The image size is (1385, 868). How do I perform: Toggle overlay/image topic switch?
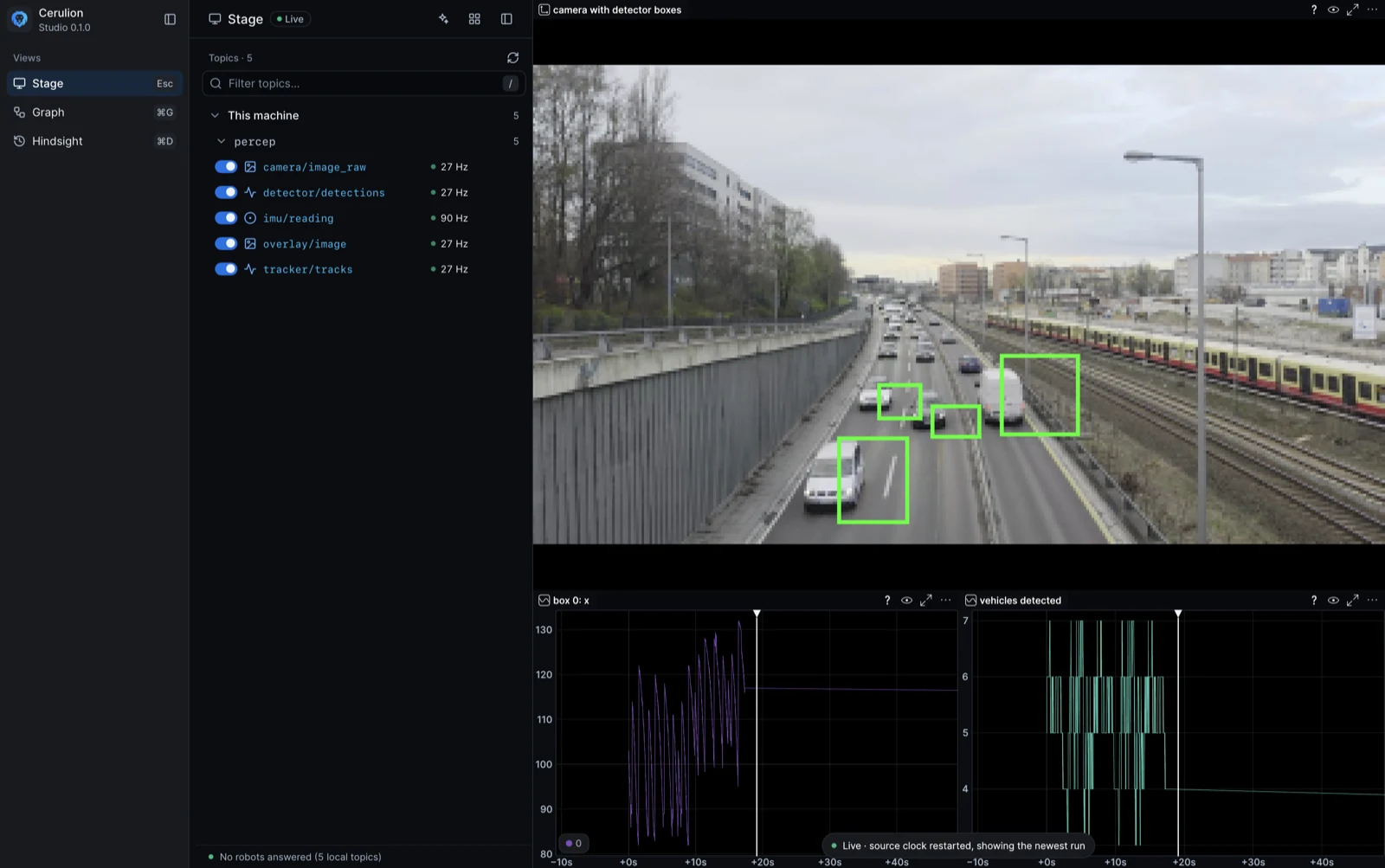click(x=226, y=244)
